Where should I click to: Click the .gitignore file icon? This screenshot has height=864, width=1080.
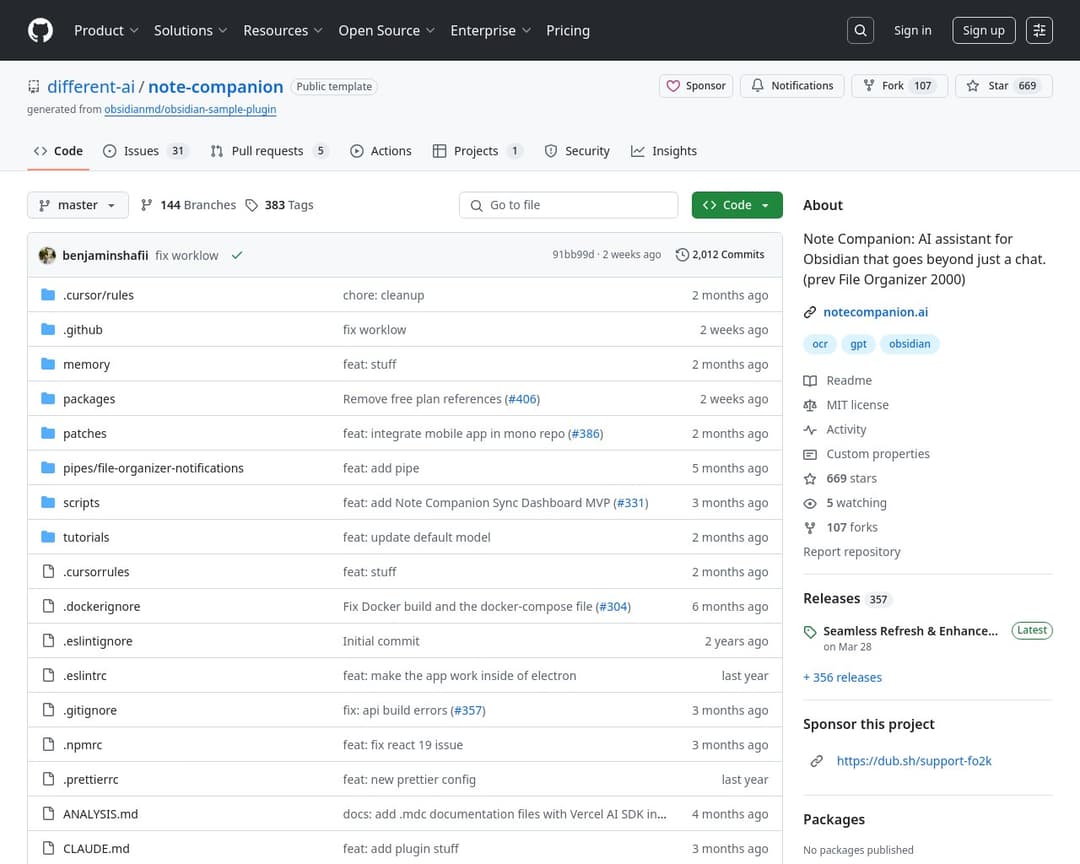tap(48, 710)
